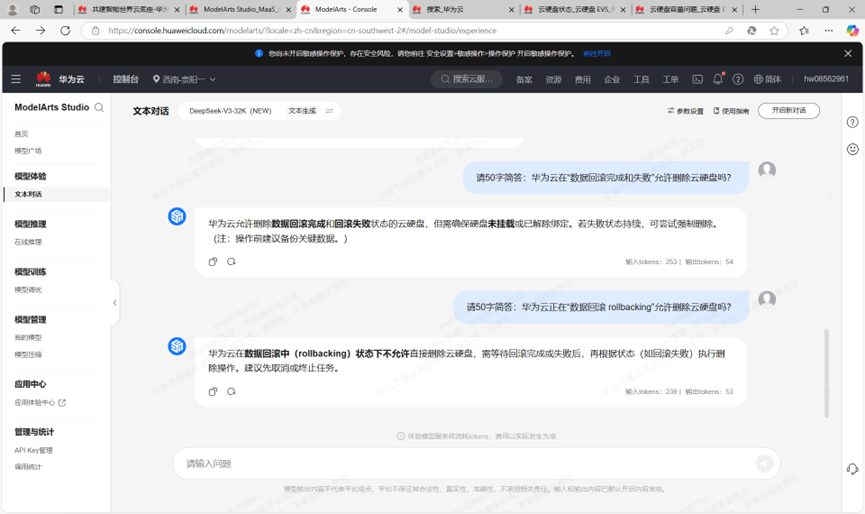This screenshot has height=514, width=865.
Task: Open a new browser tab
Action: click(x=755, y=9)
